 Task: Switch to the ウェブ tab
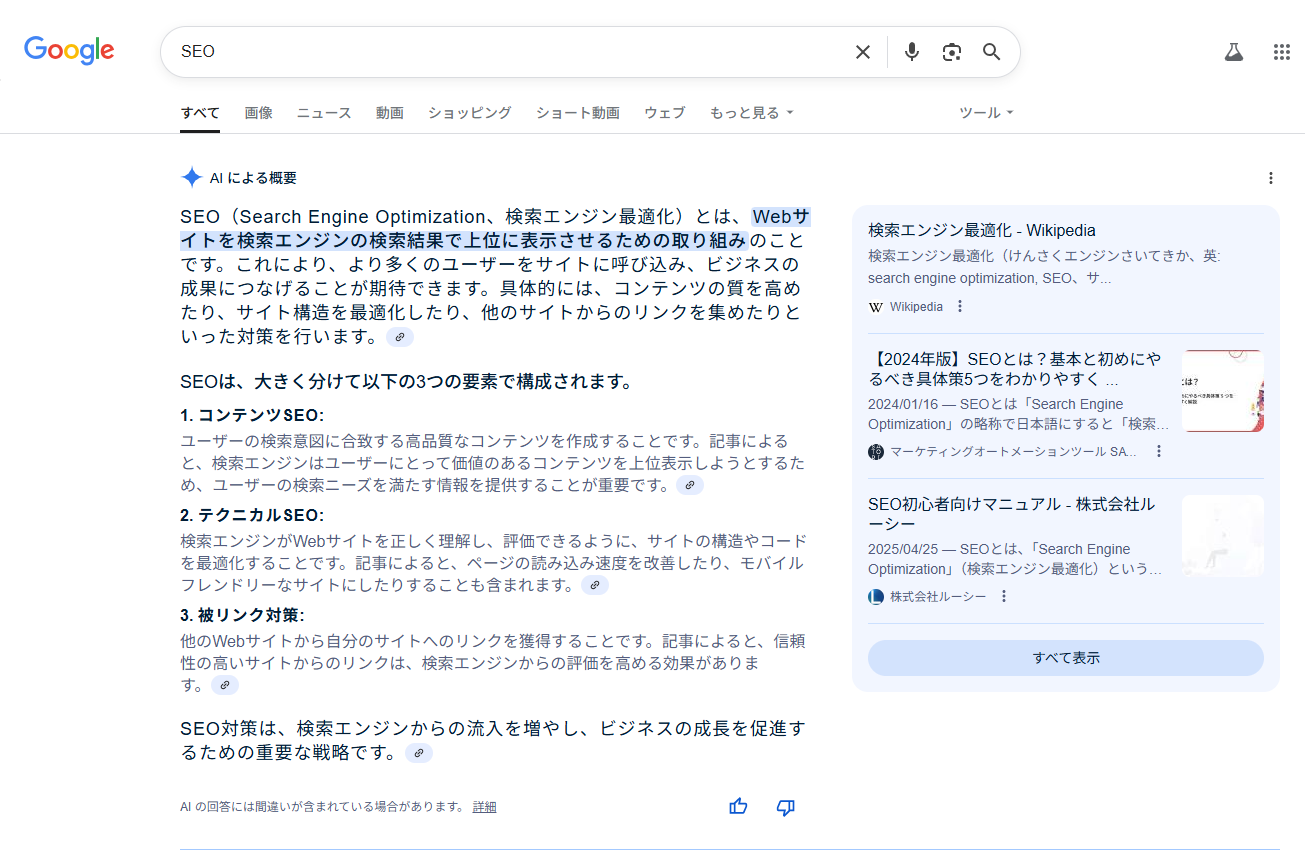click(x=665, y=113)
